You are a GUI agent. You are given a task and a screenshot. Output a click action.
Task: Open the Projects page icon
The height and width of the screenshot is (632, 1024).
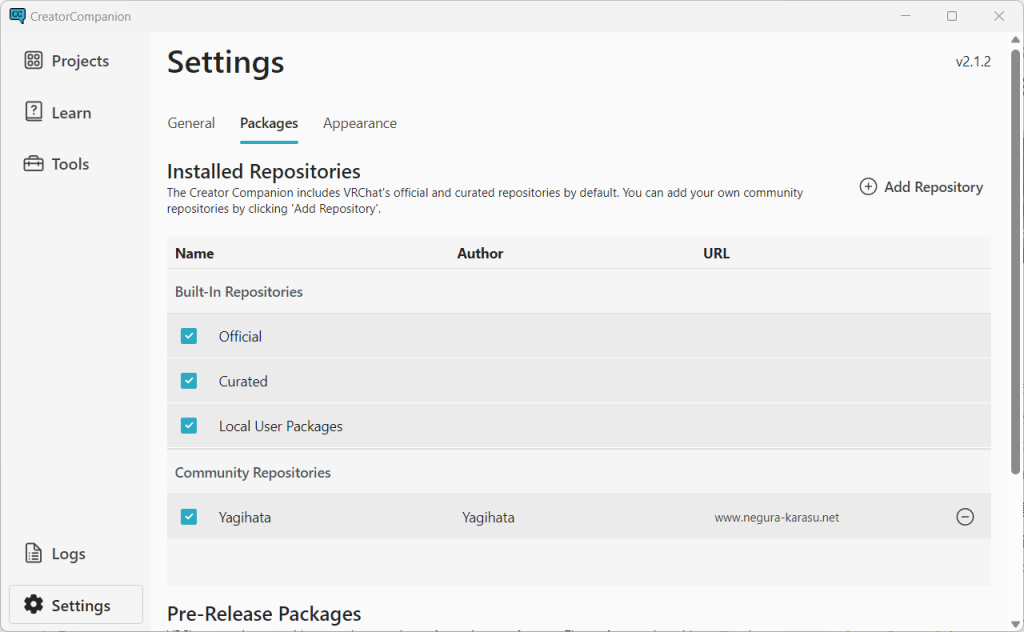coord(33,61)
